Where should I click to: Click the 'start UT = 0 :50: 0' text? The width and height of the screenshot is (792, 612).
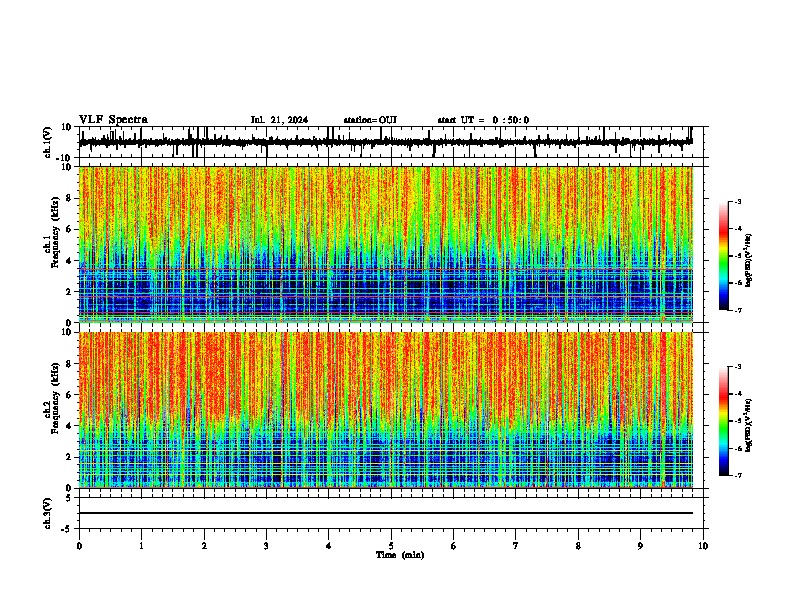(x=483, y=120)
